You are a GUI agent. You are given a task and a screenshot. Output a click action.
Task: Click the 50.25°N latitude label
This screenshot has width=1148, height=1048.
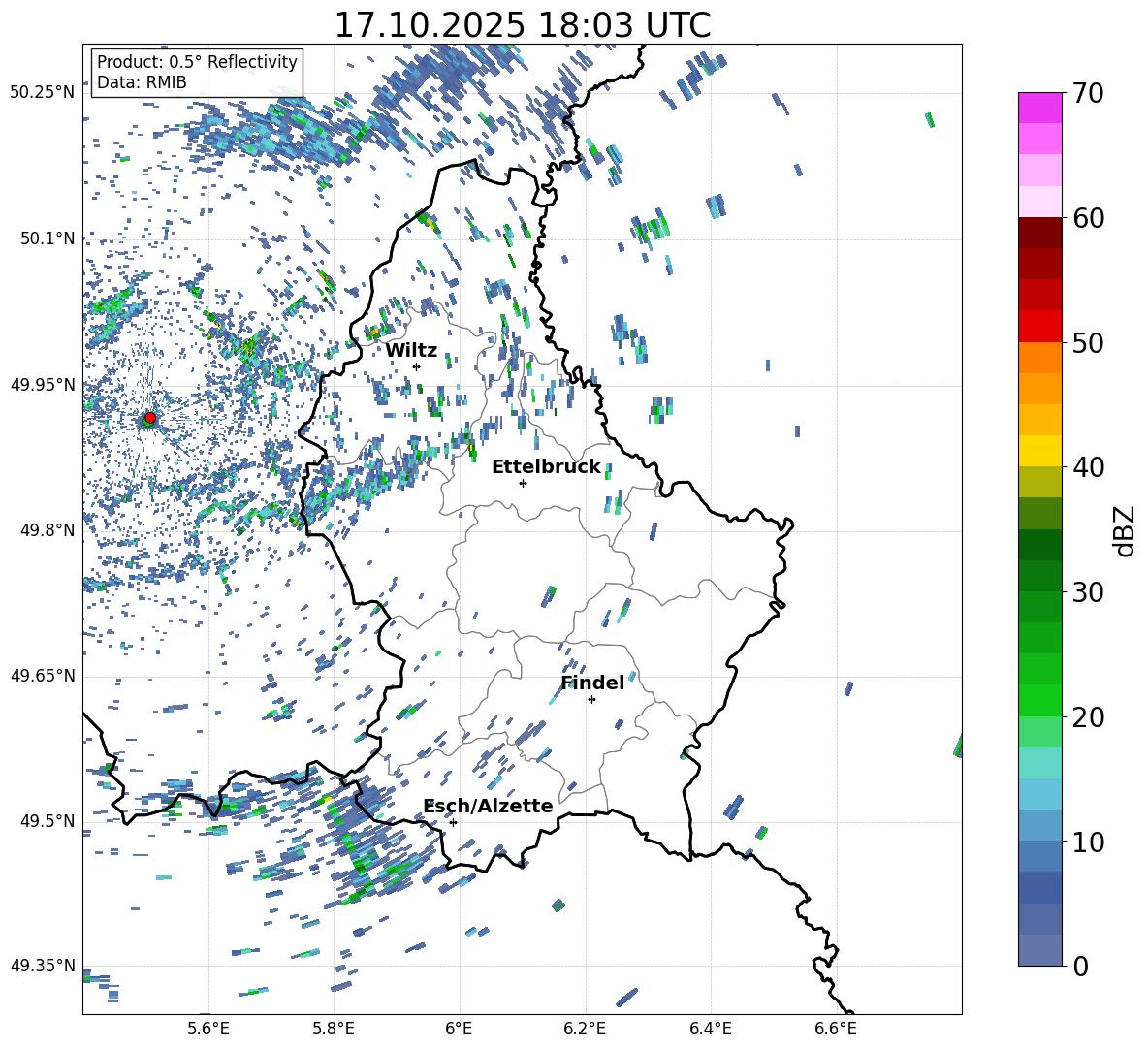tap(43, 93)
